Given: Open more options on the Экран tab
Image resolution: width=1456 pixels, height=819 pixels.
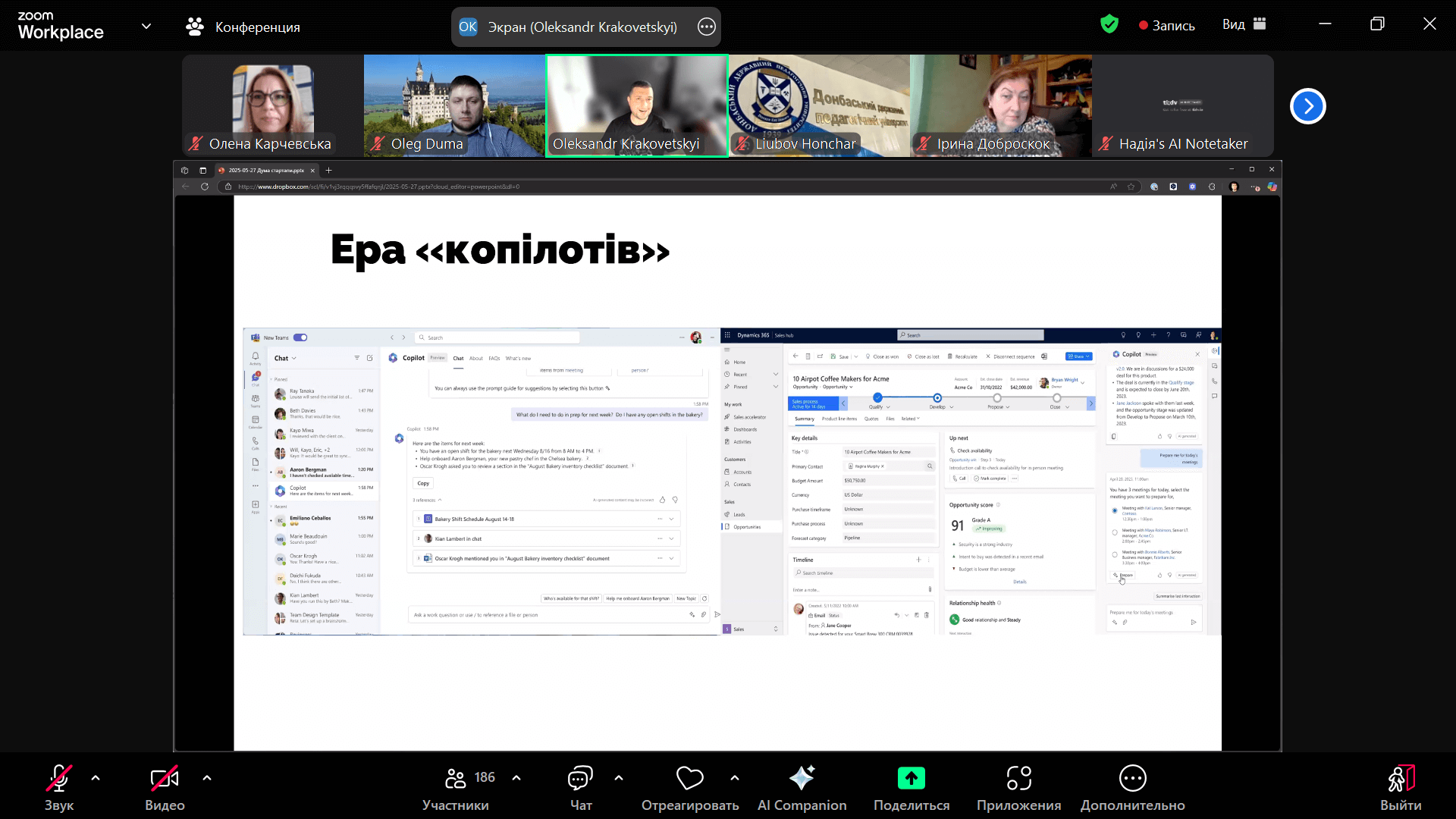Looking at the screenshot, I should pos(706,27).
